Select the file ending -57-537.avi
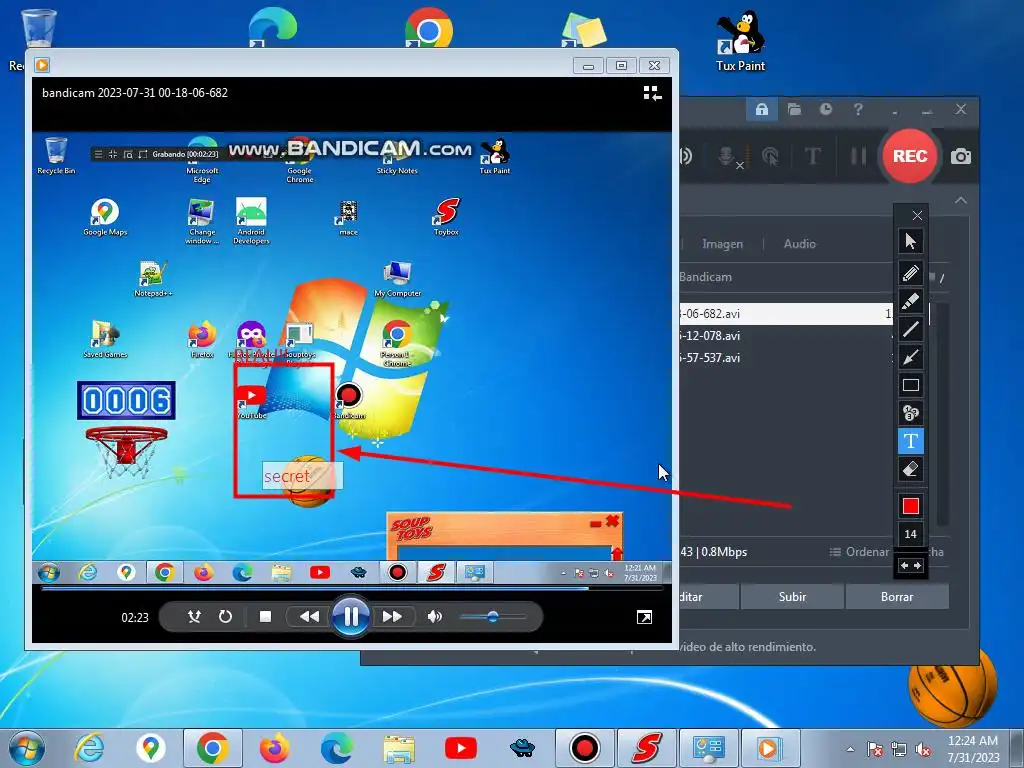1024x768 pixels. [786, 358]
